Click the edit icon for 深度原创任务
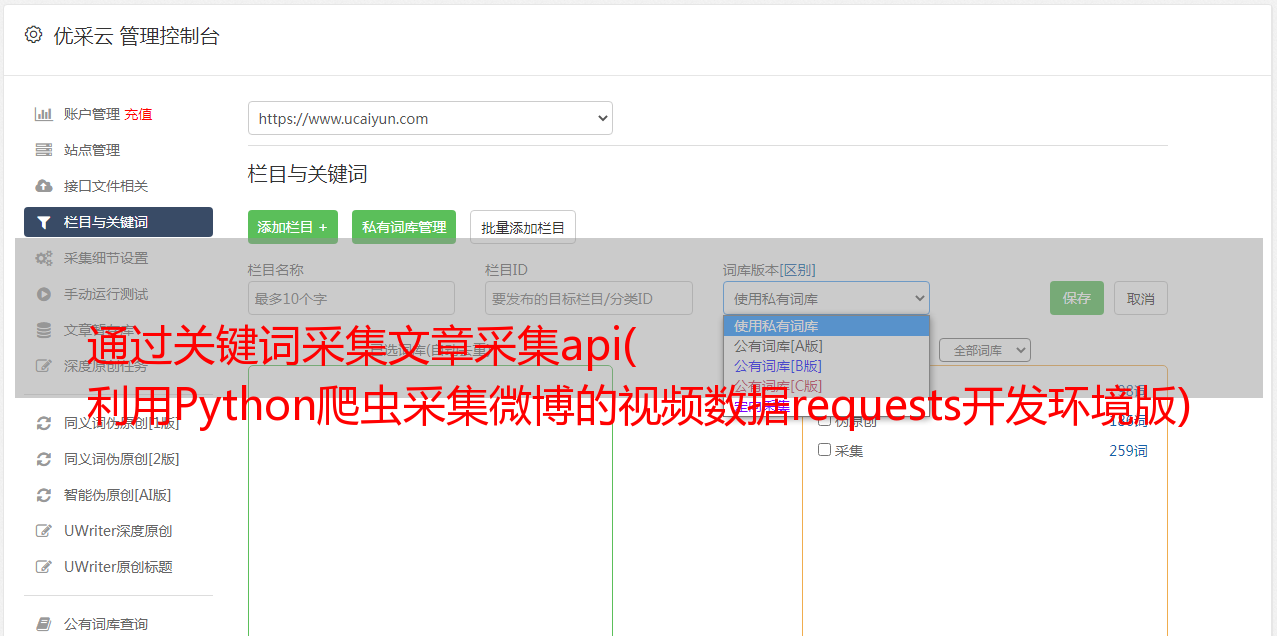This screenshot has width=1277, height=636. 43,366
